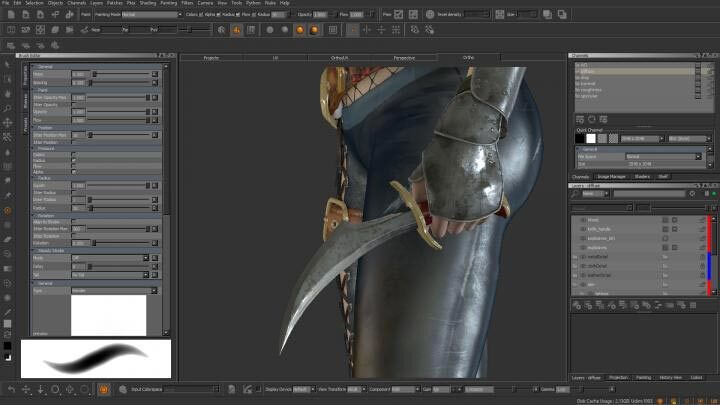720x405 pixels.
Task: Click the undo arrow icon in bottom toolbar
Action: point(10,389)
